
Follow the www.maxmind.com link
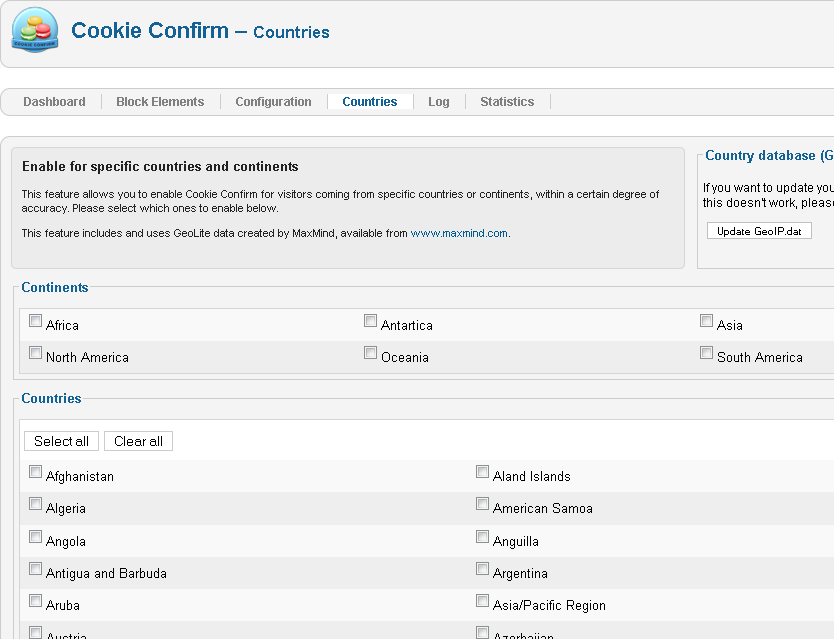coord(459,233)
